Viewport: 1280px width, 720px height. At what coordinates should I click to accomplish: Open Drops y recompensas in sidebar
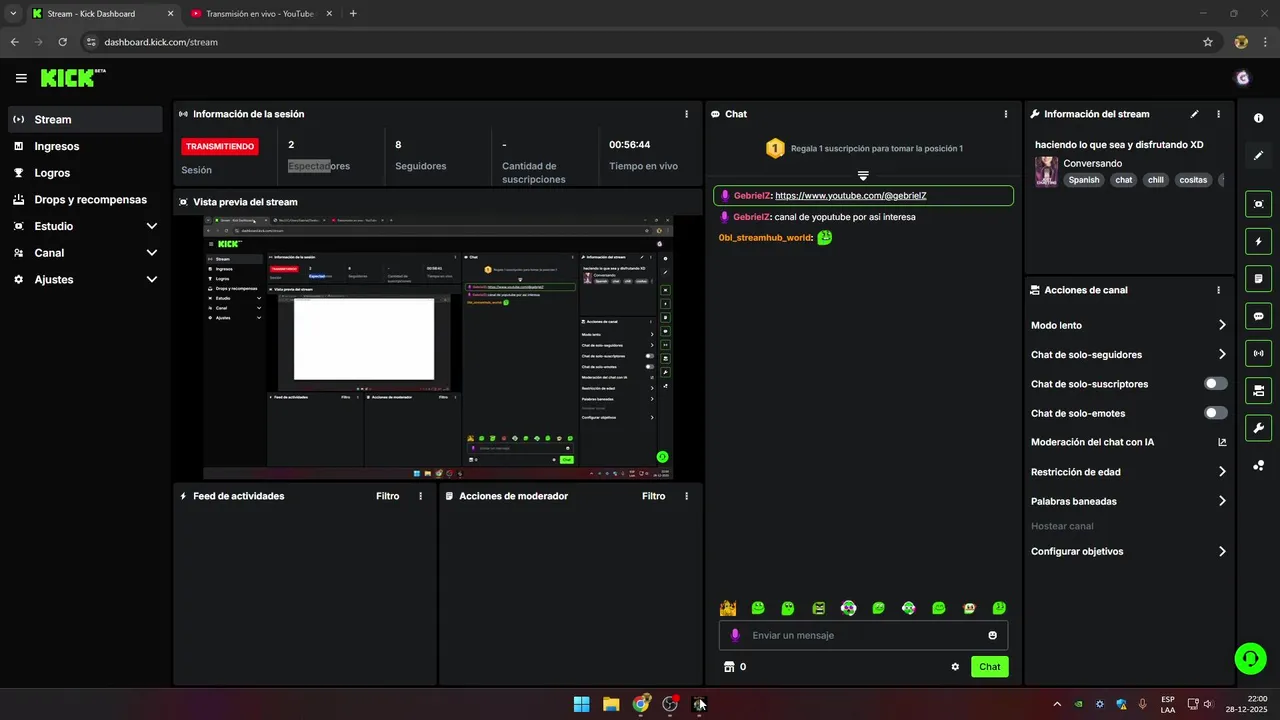coord(85,199)
